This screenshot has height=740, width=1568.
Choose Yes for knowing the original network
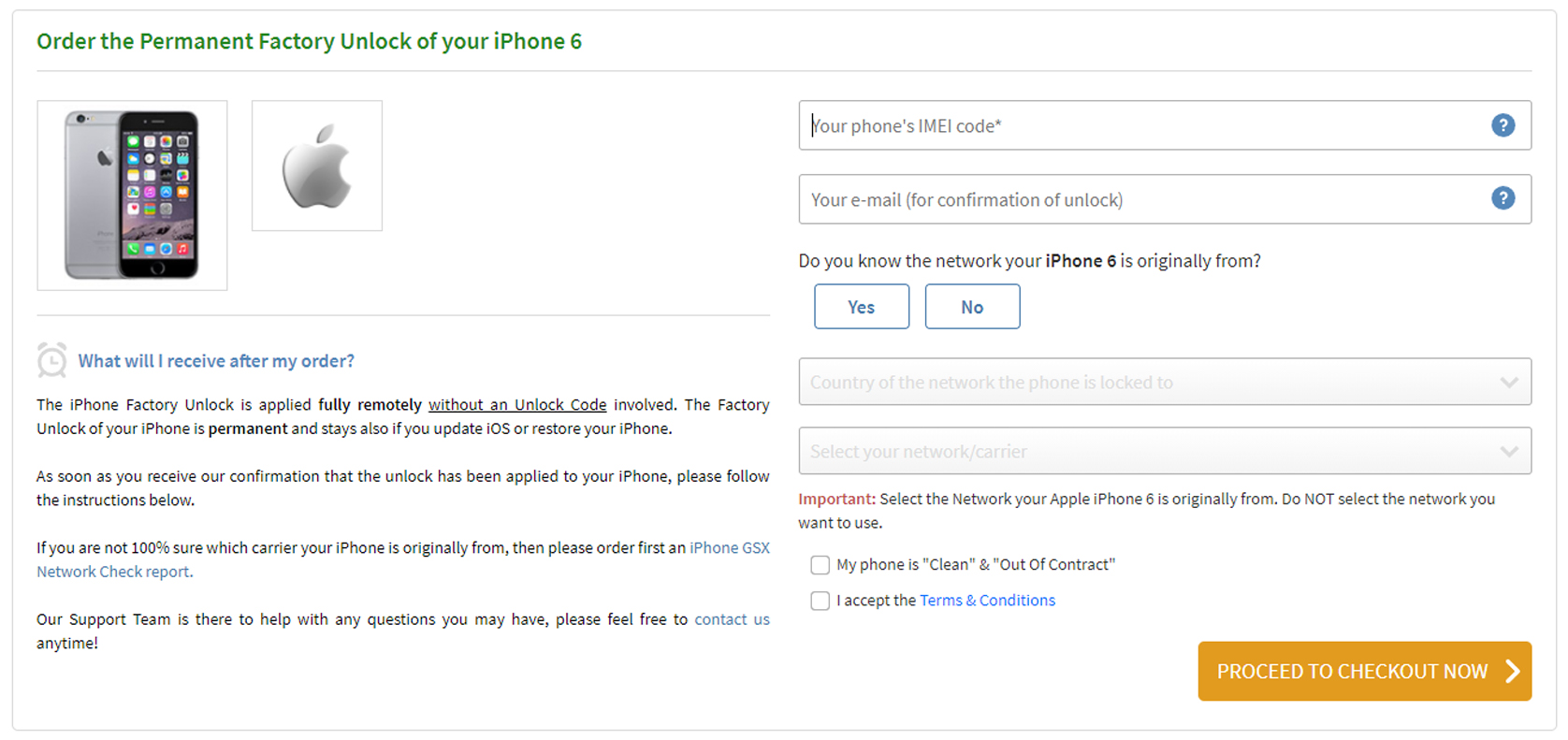click(x=861, y=307)
